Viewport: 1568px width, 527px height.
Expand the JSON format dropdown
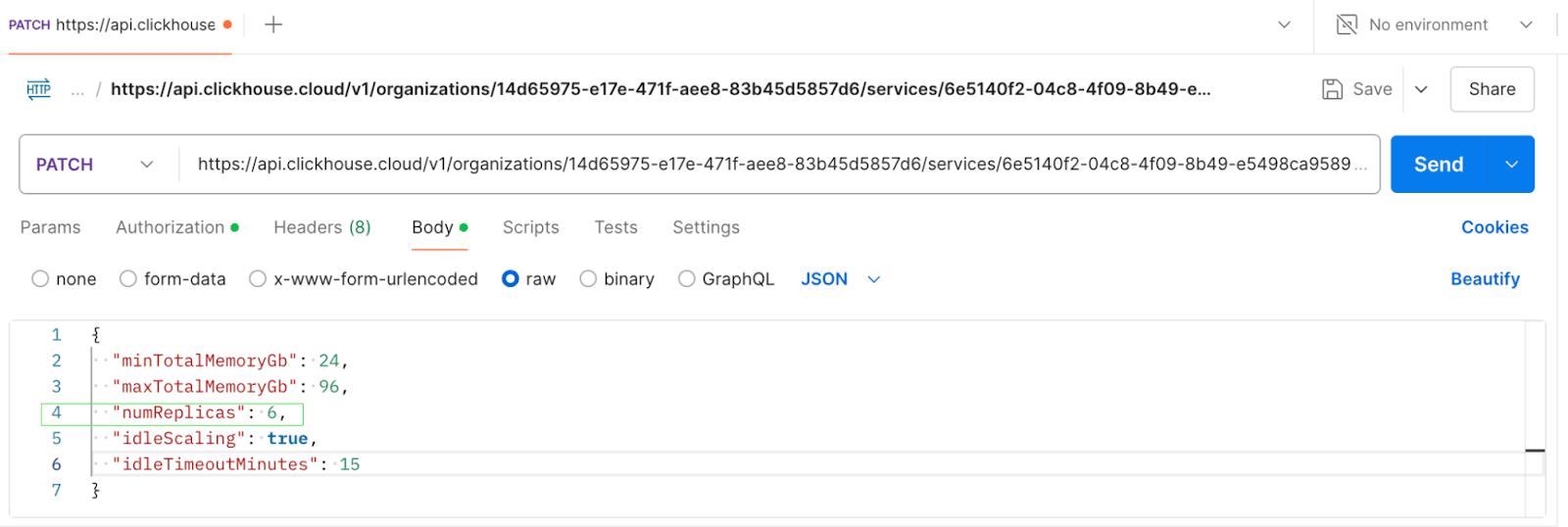[x=873, y=279]
